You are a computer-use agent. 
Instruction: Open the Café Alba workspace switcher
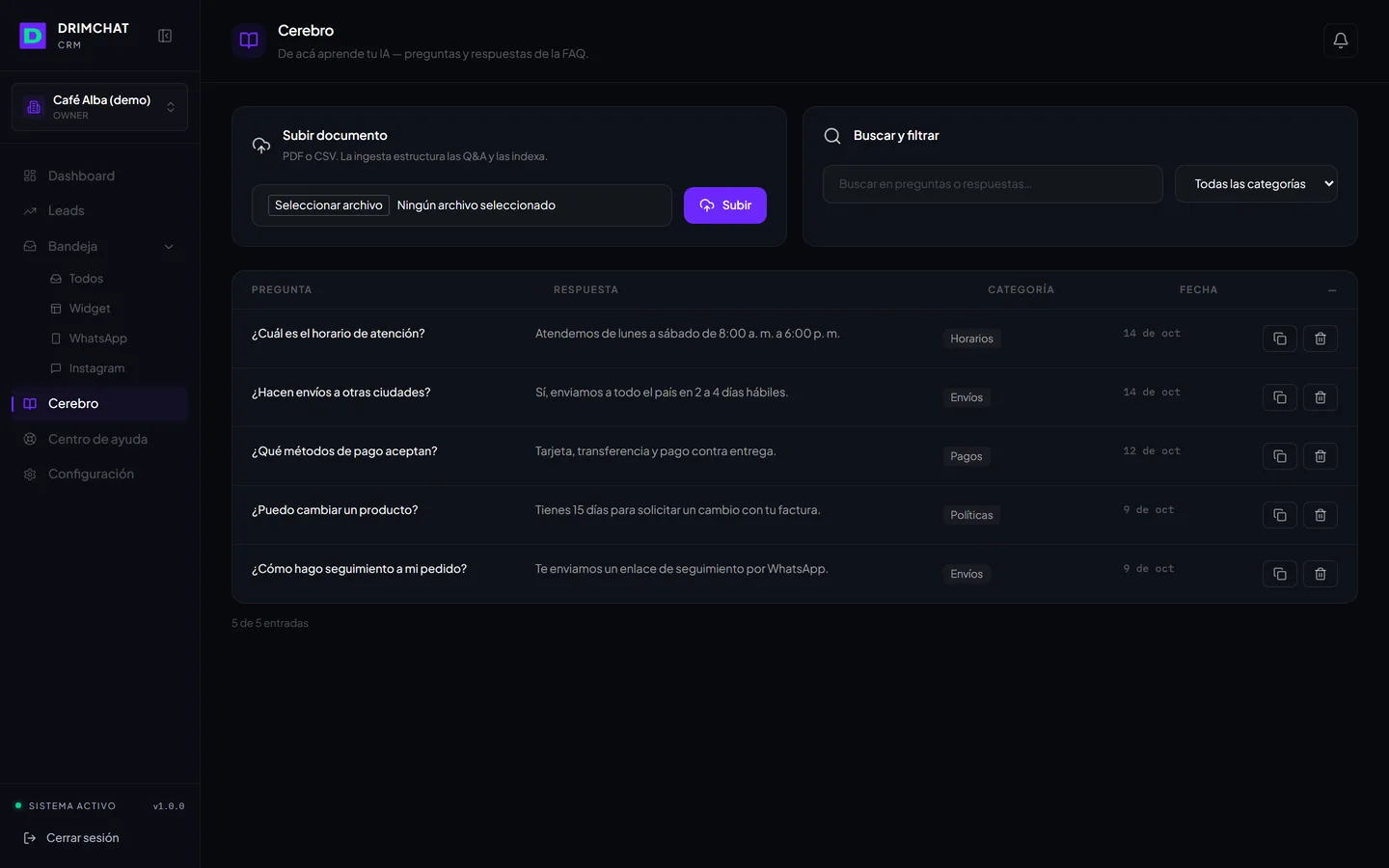click(99, 107)
